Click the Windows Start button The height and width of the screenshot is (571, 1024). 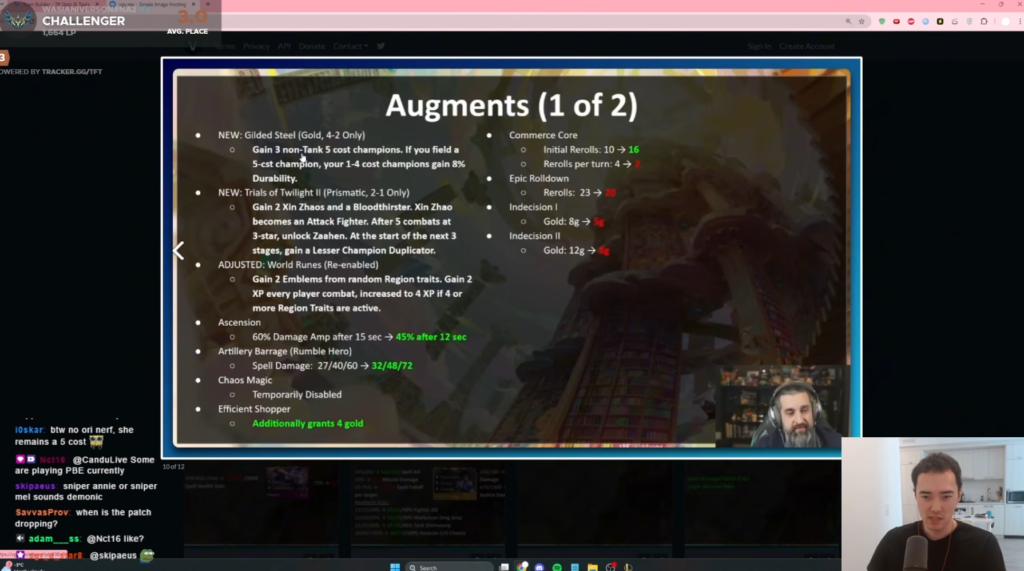click(395, 567)
